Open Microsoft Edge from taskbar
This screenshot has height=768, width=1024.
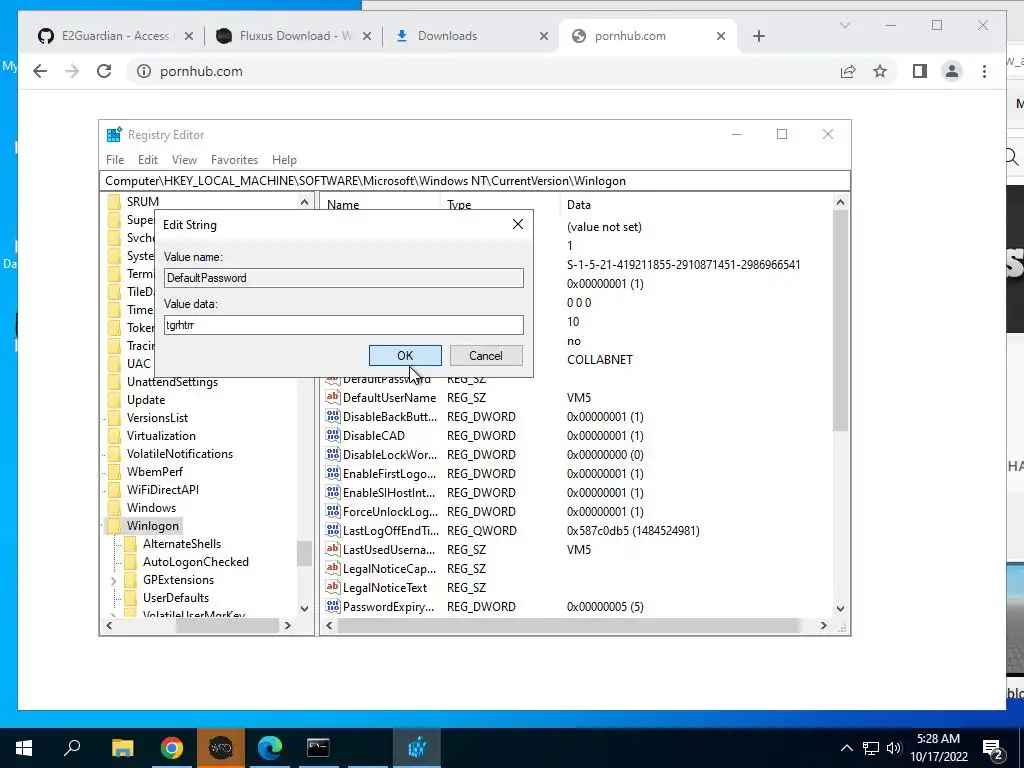tap(269, 748)
